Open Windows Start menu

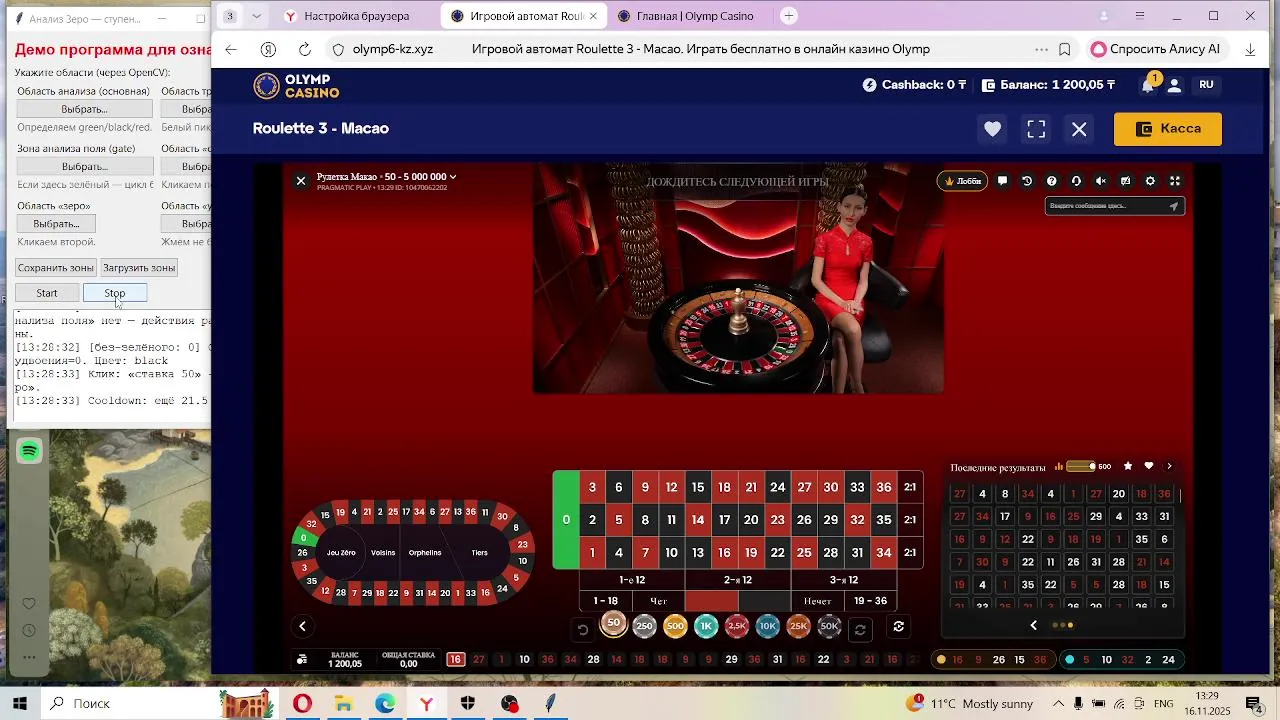click(20, 704)
